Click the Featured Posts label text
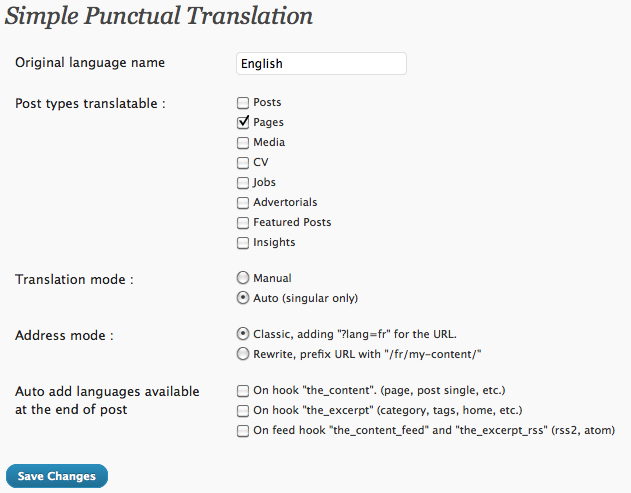Image resolution: width=631 pixels, height=493 pixels. pyautogui.click(x=292, y=222)
